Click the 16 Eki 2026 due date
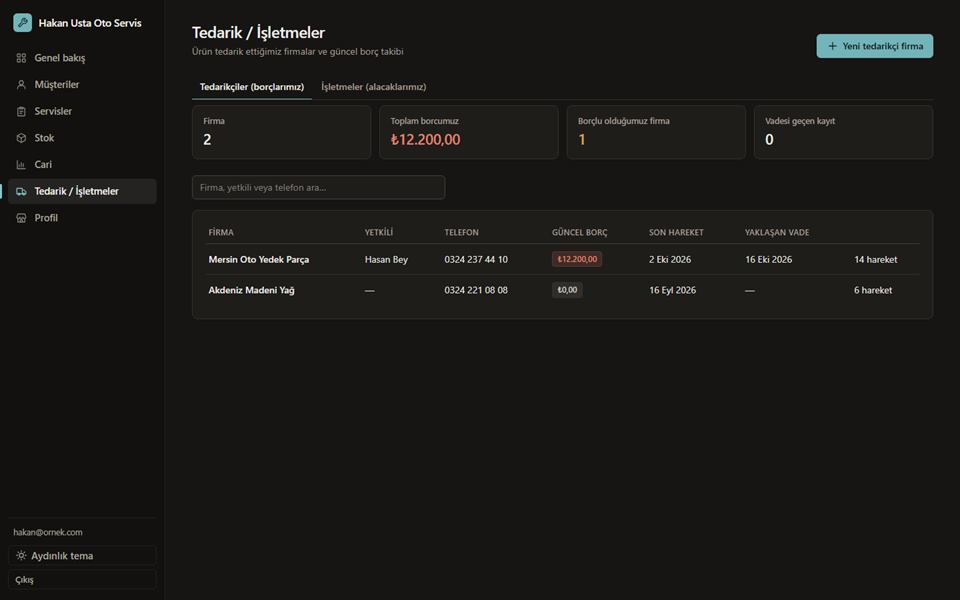This screenshot has width=960, height=600. pos(768,260)
